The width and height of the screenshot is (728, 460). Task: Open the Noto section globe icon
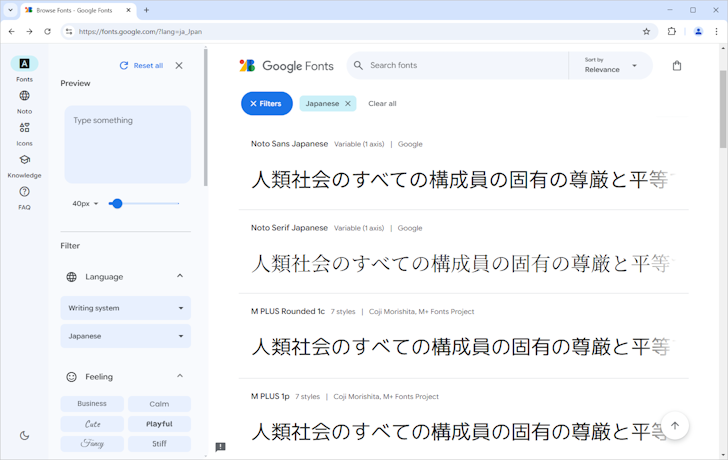24,96
